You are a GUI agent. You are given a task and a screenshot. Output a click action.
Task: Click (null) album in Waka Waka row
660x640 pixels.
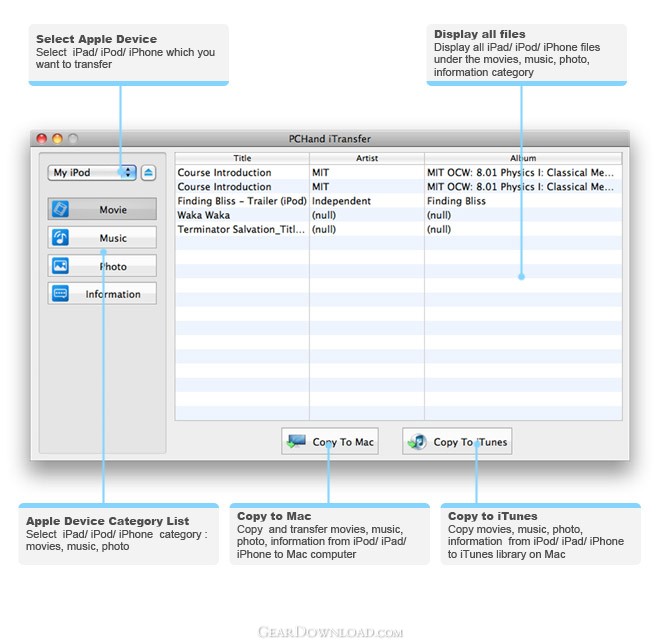click(x=439, y=215)
